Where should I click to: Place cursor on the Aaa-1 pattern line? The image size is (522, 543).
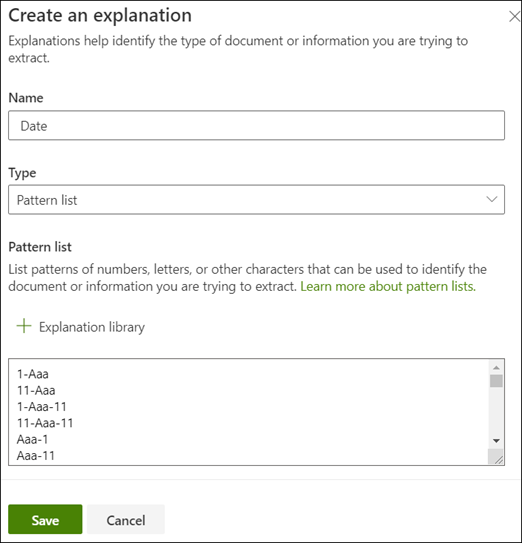[33, 439]
